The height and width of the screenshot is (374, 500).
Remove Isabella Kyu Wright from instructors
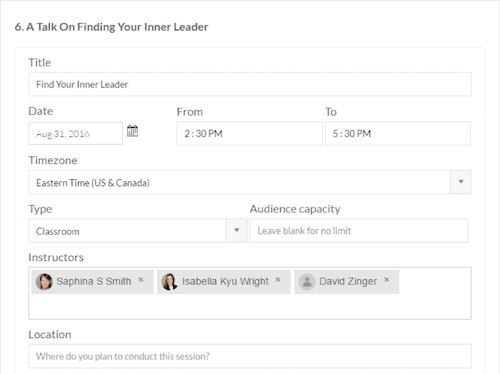[278, 280]
